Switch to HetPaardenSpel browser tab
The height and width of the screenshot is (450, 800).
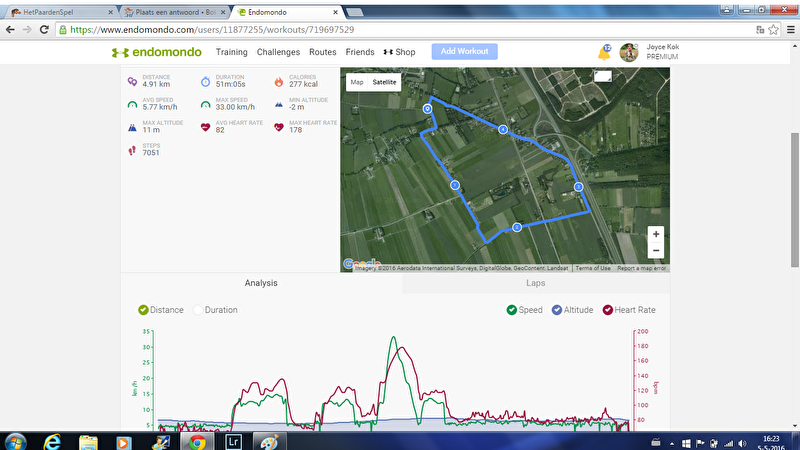61,12
